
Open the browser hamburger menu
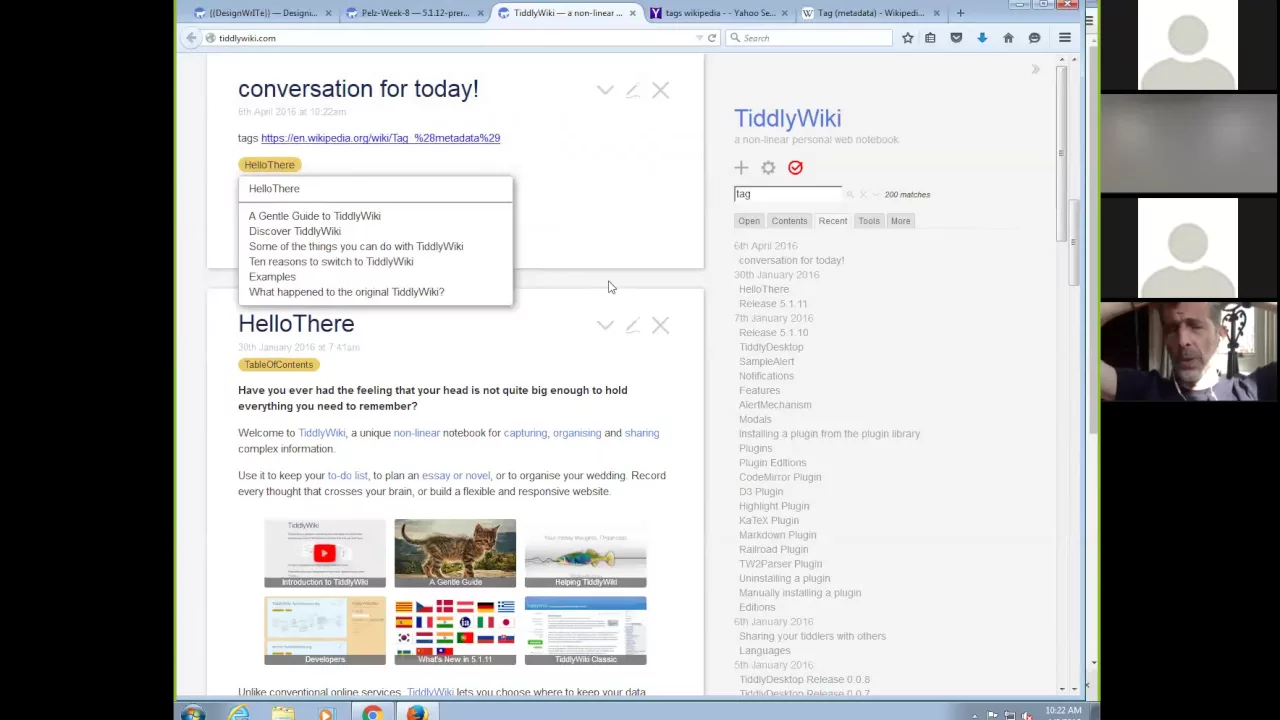pos(1065,38)
